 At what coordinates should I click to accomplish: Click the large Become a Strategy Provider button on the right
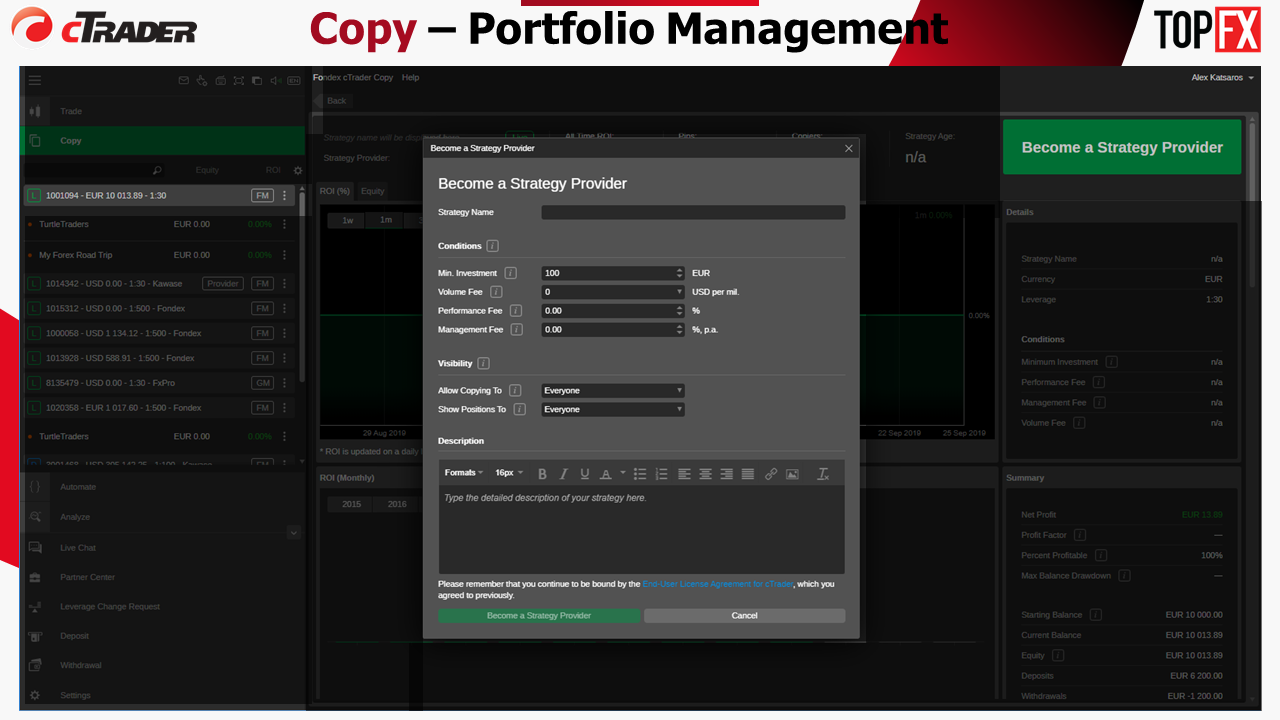point(1122,147)
